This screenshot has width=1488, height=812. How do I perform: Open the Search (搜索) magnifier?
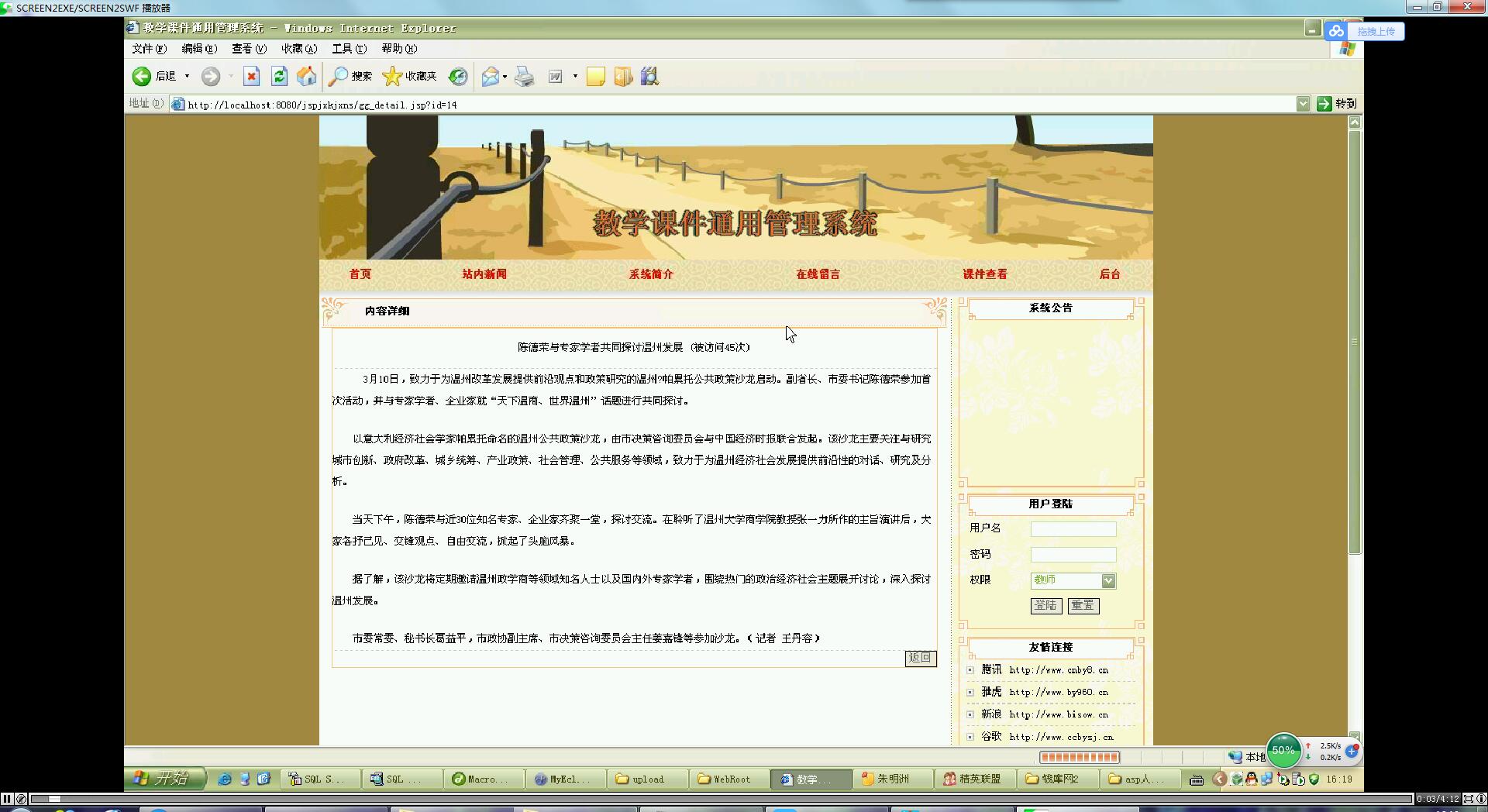coord(350,76)
